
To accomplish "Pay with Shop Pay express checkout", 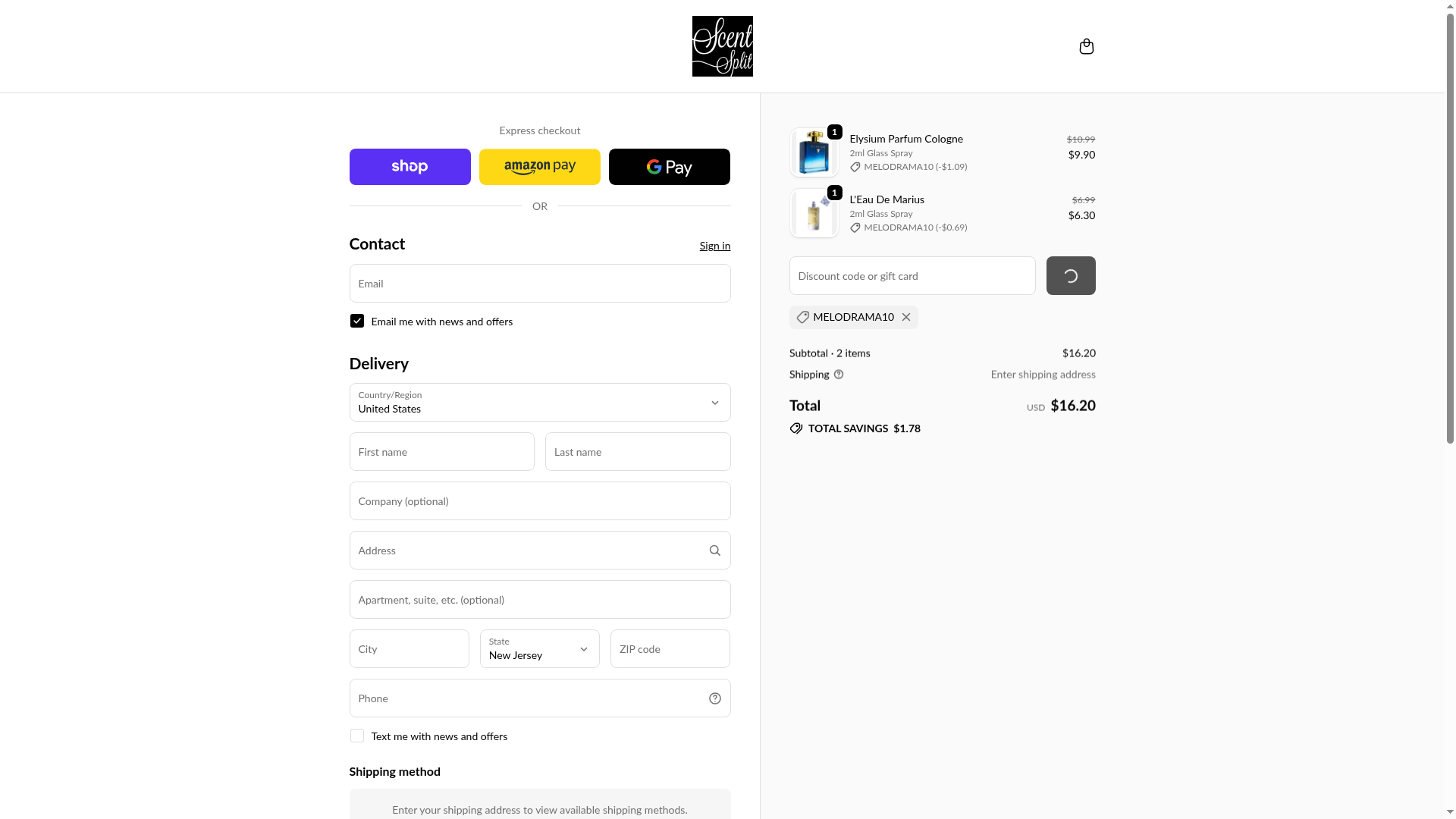I will [409, 167].
